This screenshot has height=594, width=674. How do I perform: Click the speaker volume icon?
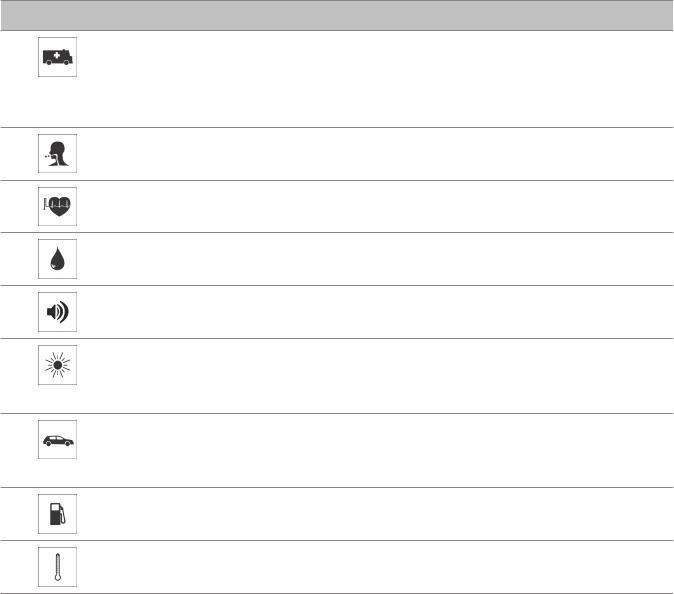58,312
